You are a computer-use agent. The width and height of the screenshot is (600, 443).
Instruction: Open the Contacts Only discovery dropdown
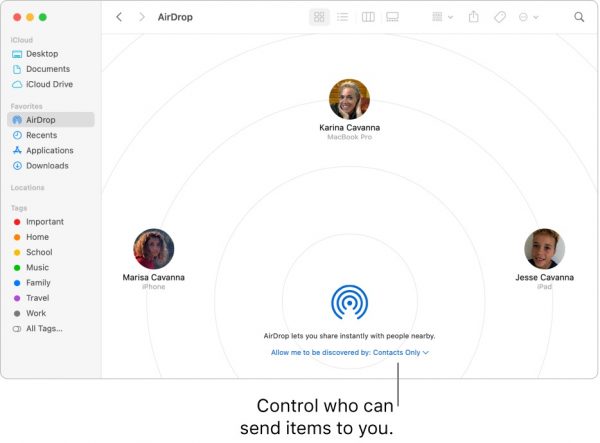(x=349, y=353)
